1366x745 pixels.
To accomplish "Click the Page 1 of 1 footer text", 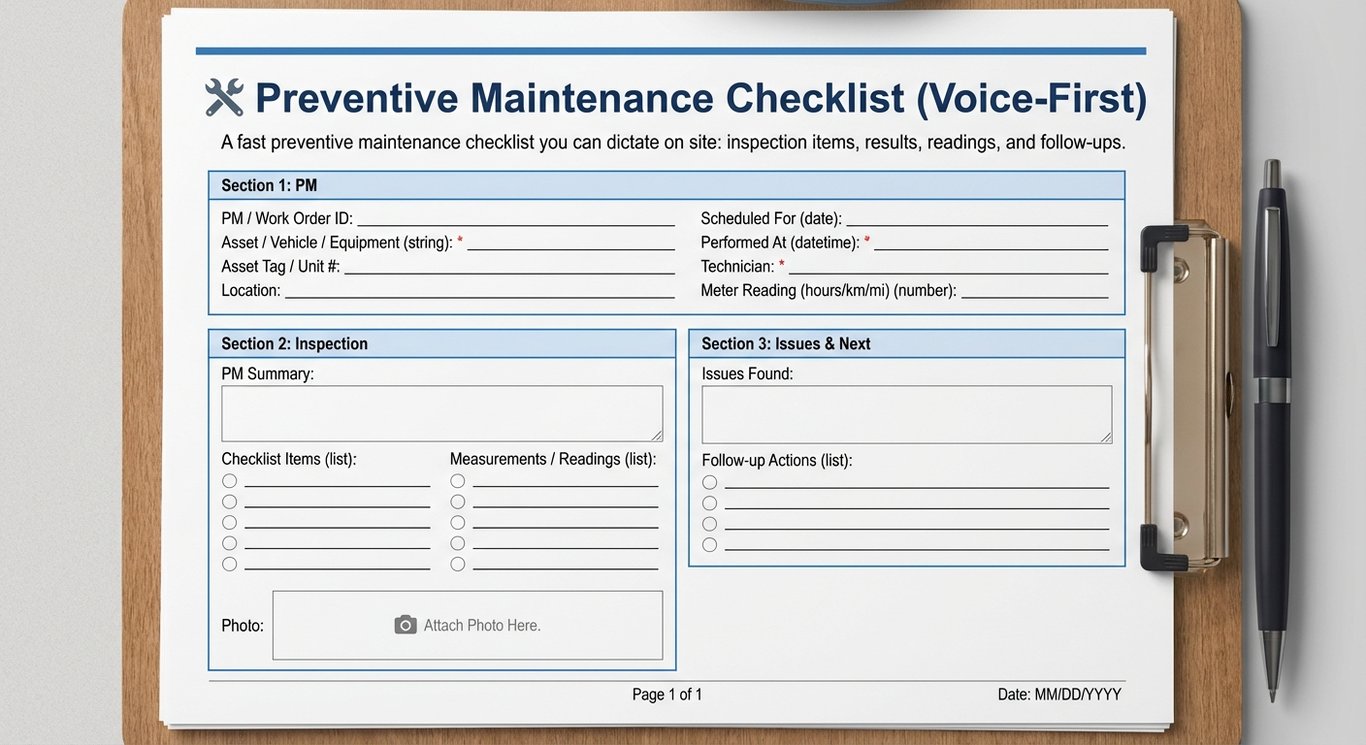I will pyautogui.click(x=665, y=693).
